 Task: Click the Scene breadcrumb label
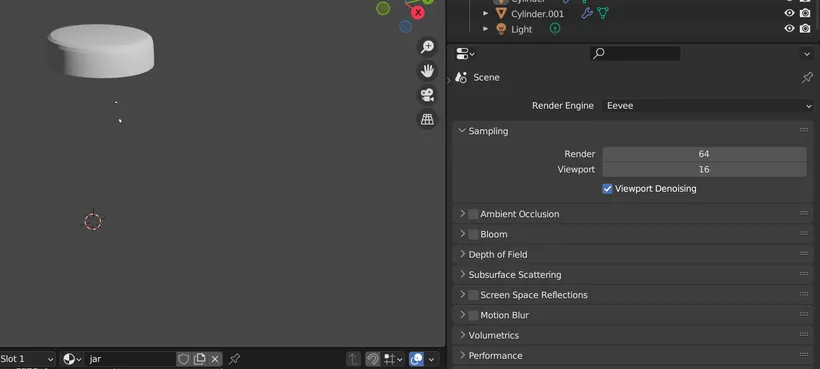click(x=486, y=77)
